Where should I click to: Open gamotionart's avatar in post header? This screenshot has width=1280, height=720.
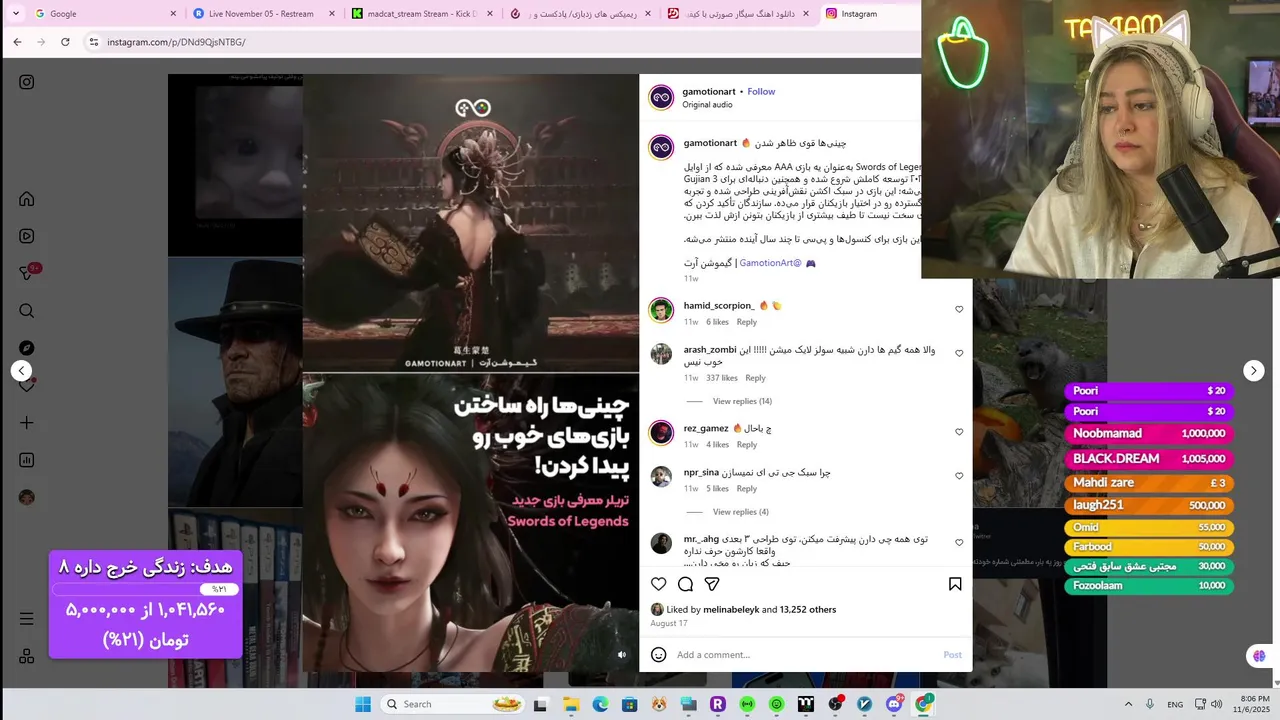point(661,97)
